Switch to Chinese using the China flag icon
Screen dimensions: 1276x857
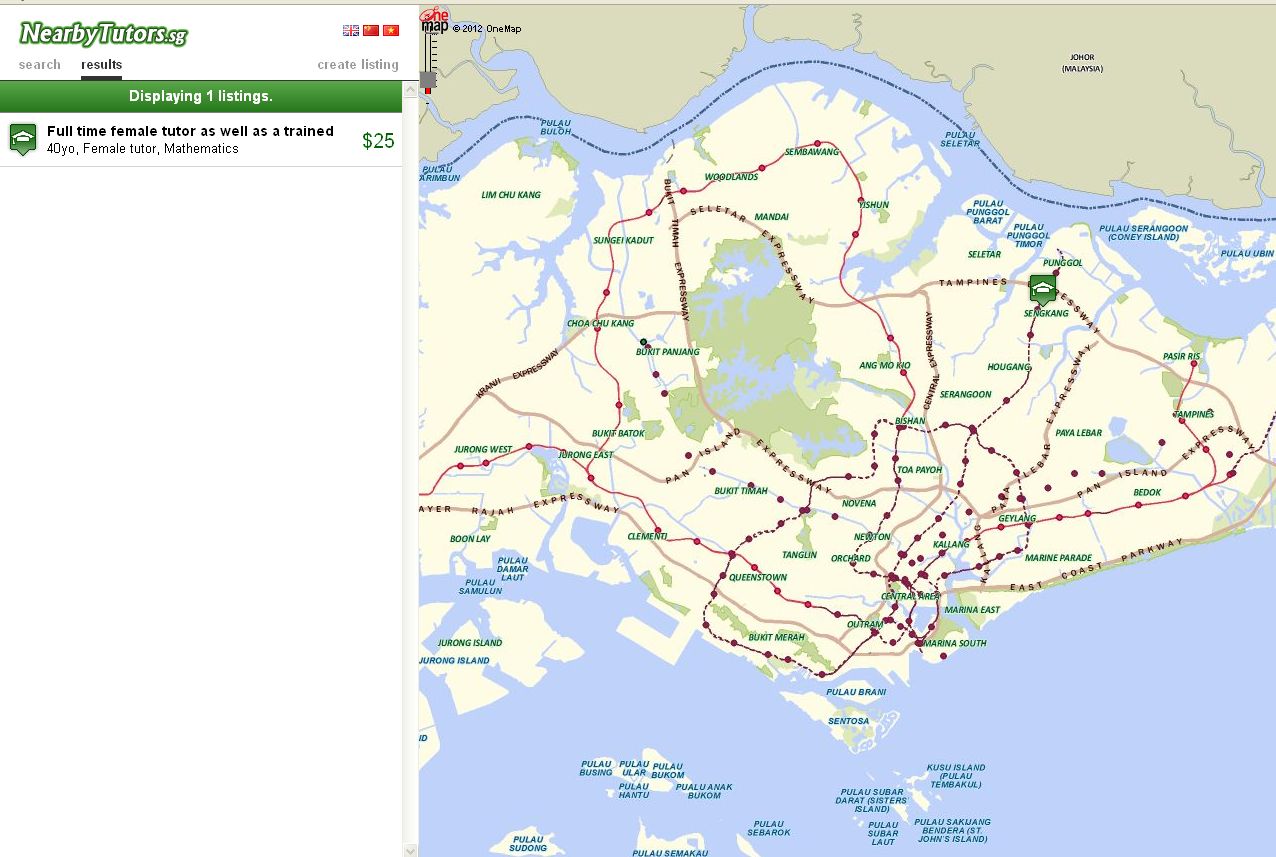click(x=370, y=29)
